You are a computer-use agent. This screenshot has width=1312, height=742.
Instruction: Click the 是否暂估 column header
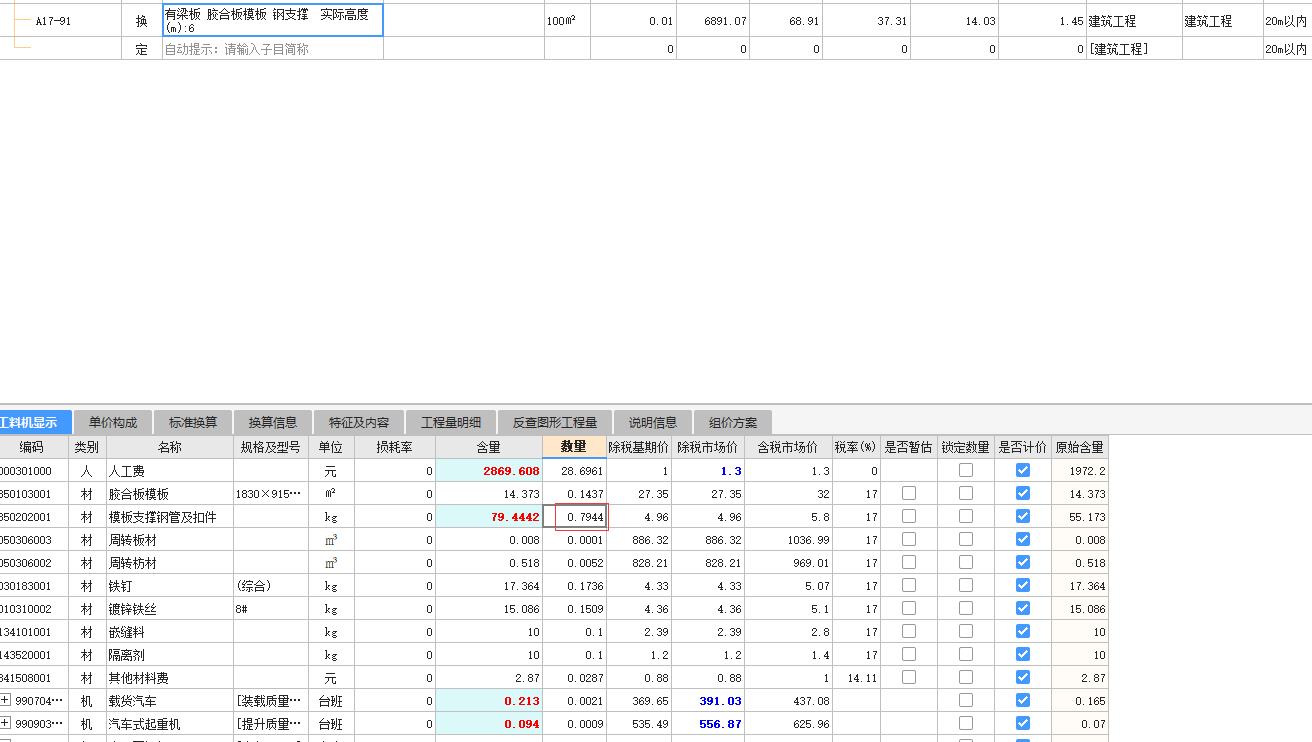coord(909,447)
